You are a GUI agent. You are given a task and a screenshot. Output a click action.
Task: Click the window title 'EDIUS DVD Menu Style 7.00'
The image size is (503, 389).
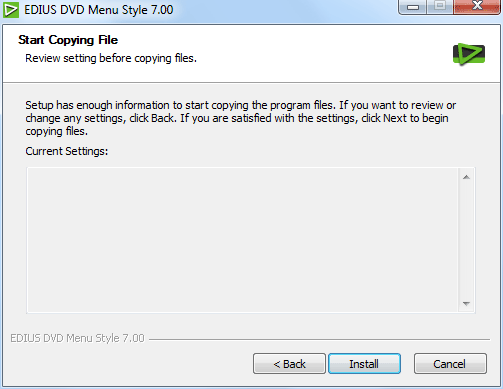coord(99,10)
